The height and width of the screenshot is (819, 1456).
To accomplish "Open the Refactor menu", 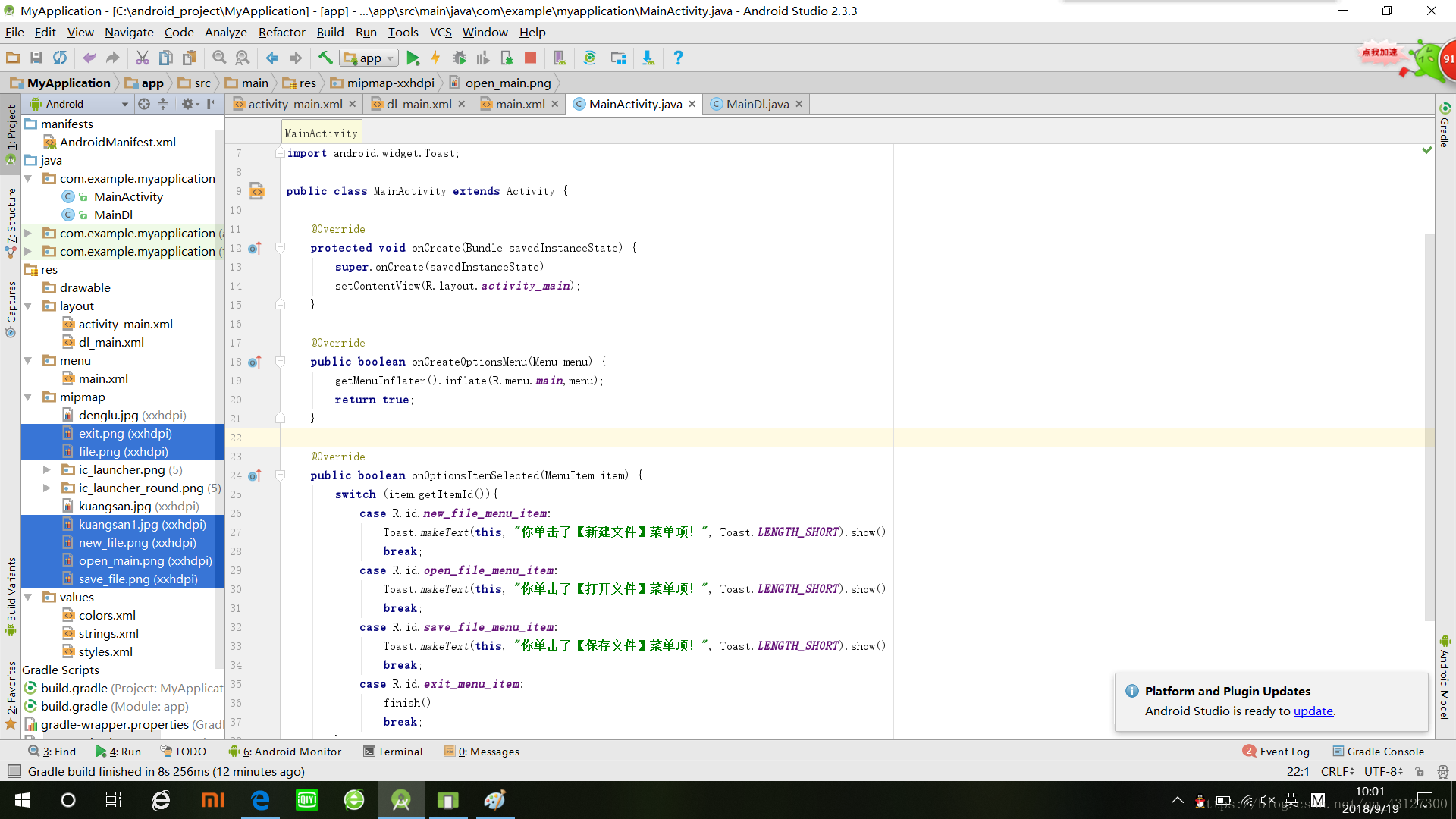I will click(x=281, y=32).
